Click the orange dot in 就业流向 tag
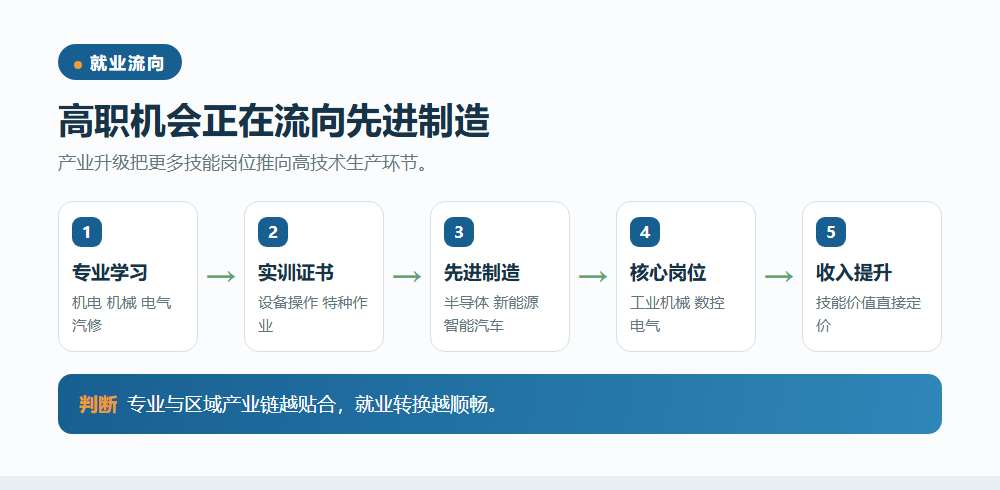Screen dimensions: 1000x490 (78, 64)
